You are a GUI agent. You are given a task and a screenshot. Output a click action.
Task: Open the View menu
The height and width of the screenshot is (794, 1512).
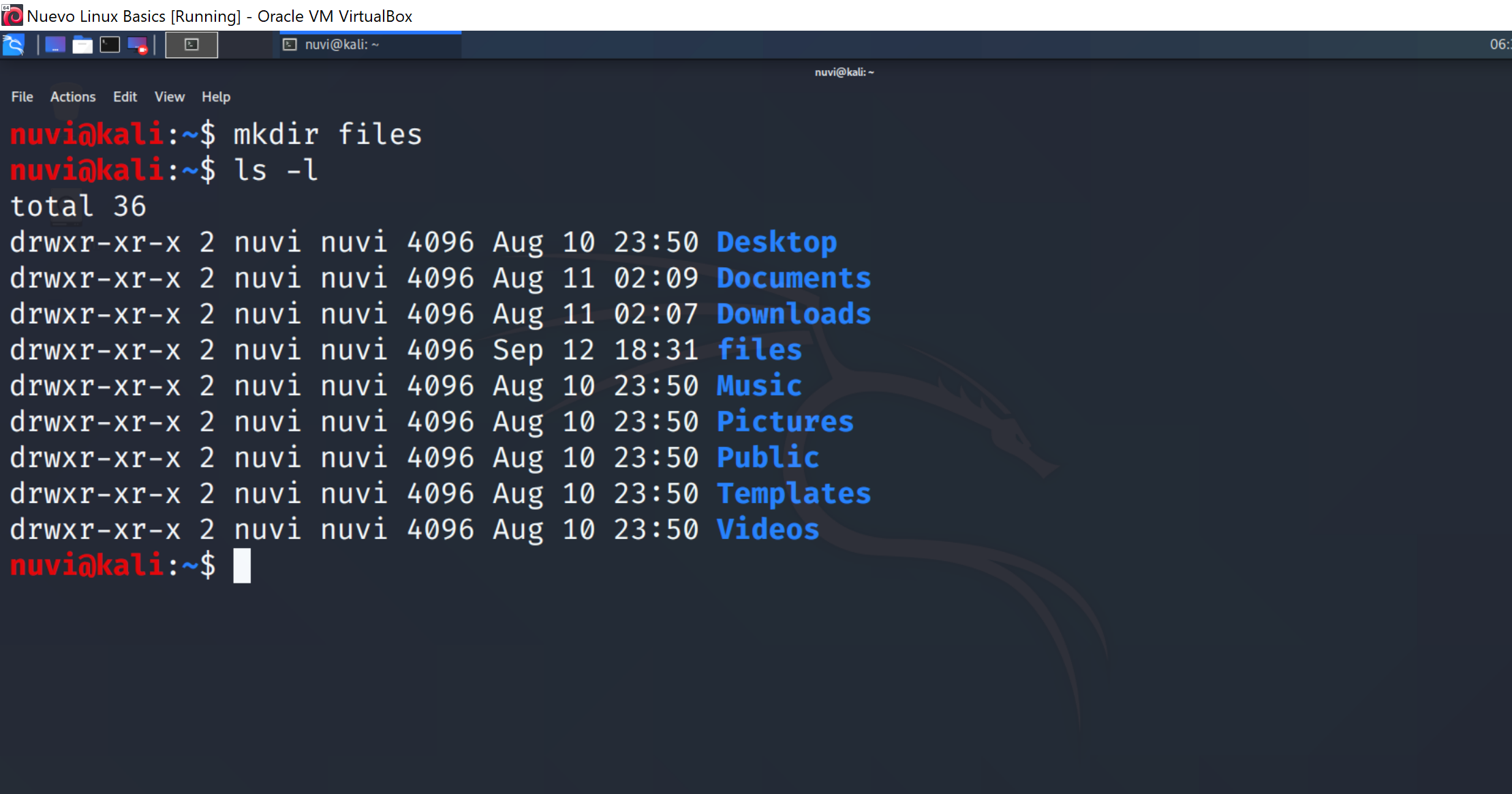[x=169, y=97]
